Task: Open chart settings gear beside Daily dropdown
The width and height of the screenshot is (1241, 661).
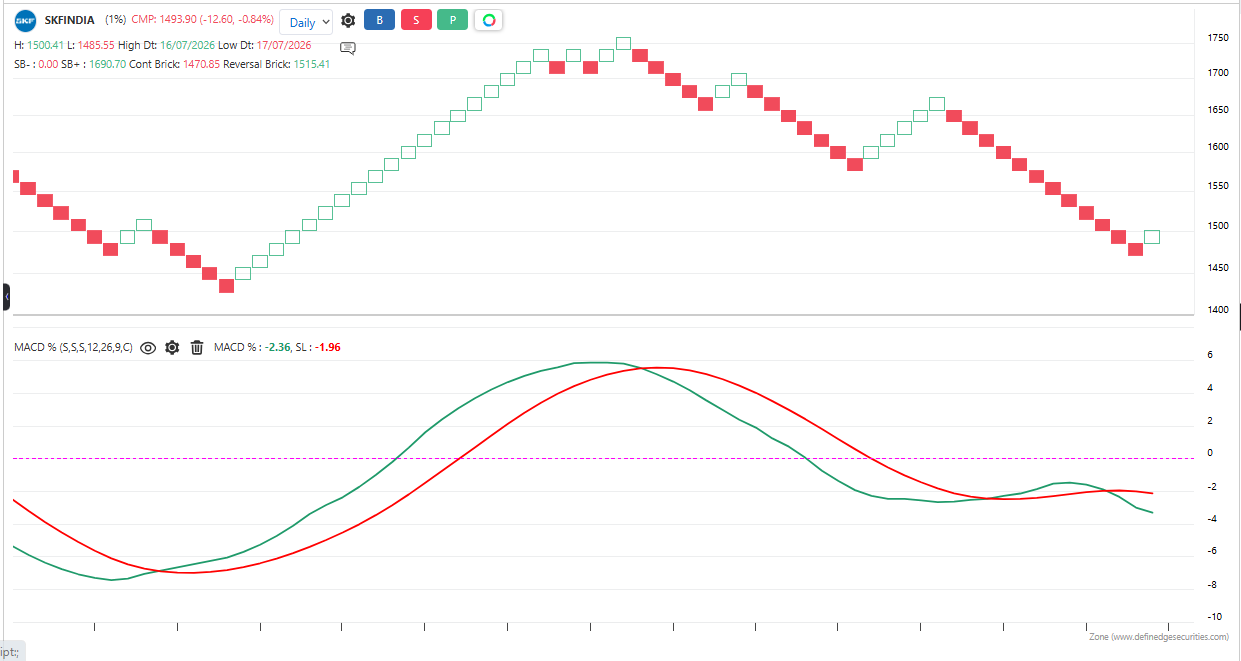Action: click(x=348, y=20)
